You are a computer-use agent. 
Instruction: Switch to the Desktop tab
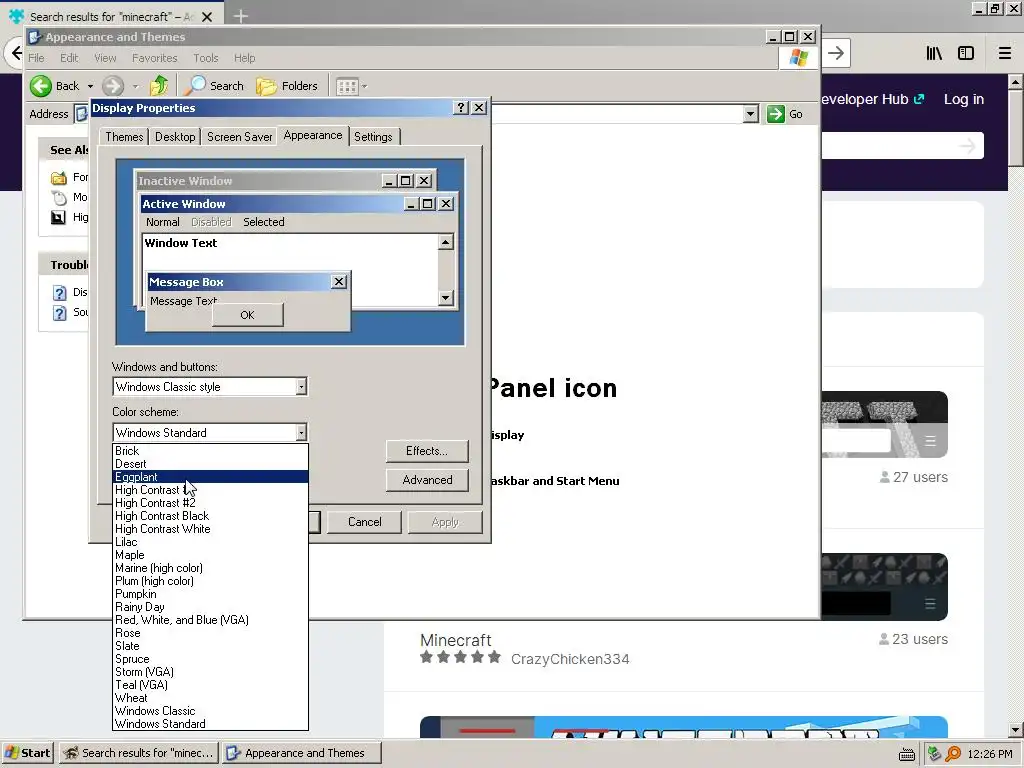[x=175, y=136]
